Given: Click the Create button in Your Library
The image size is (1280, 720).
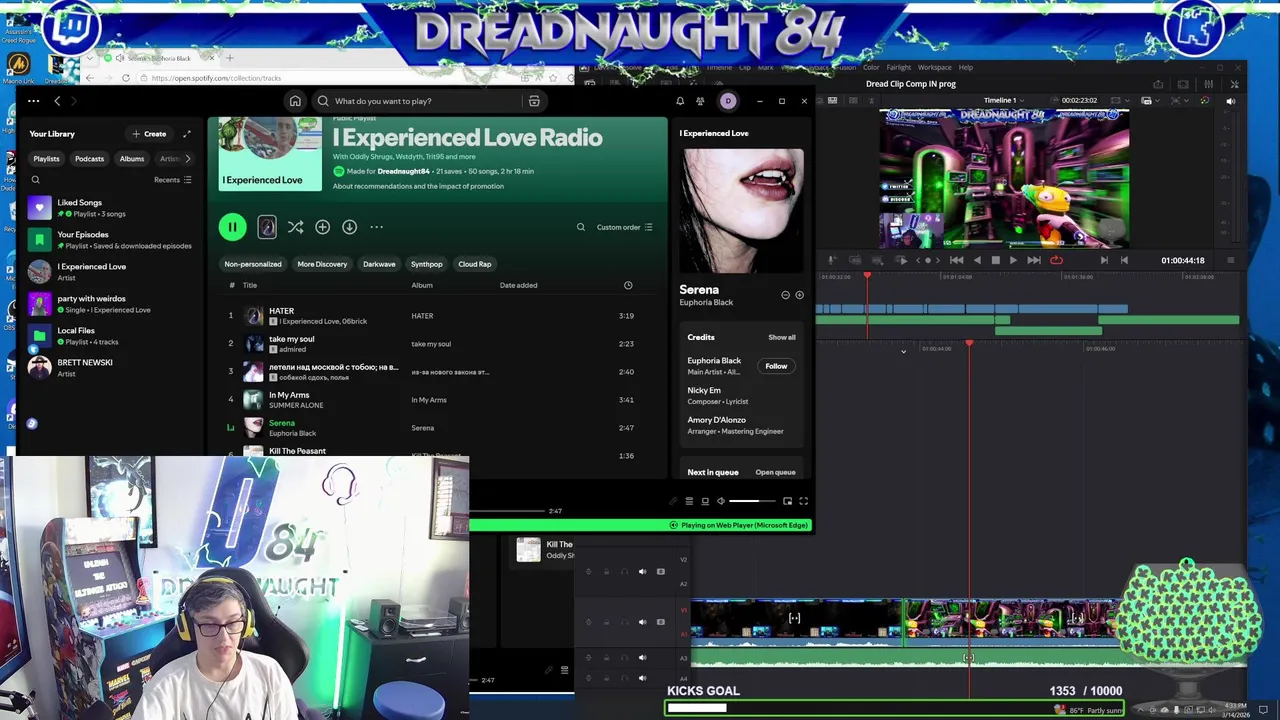Looking at the screenshot, I should coord(150,134).
